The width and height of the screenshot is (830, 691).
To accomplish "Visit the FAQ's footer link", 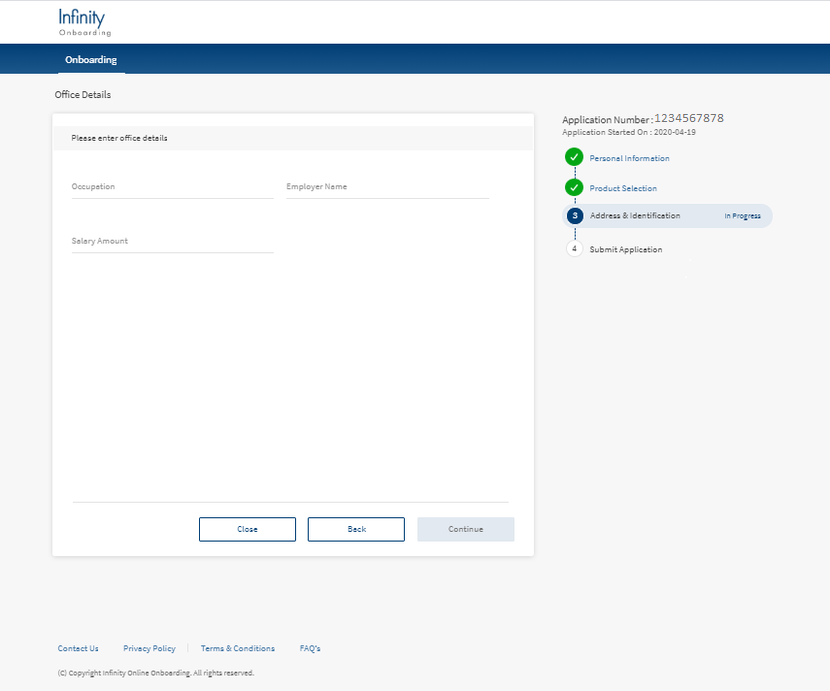I will [310, 648].
